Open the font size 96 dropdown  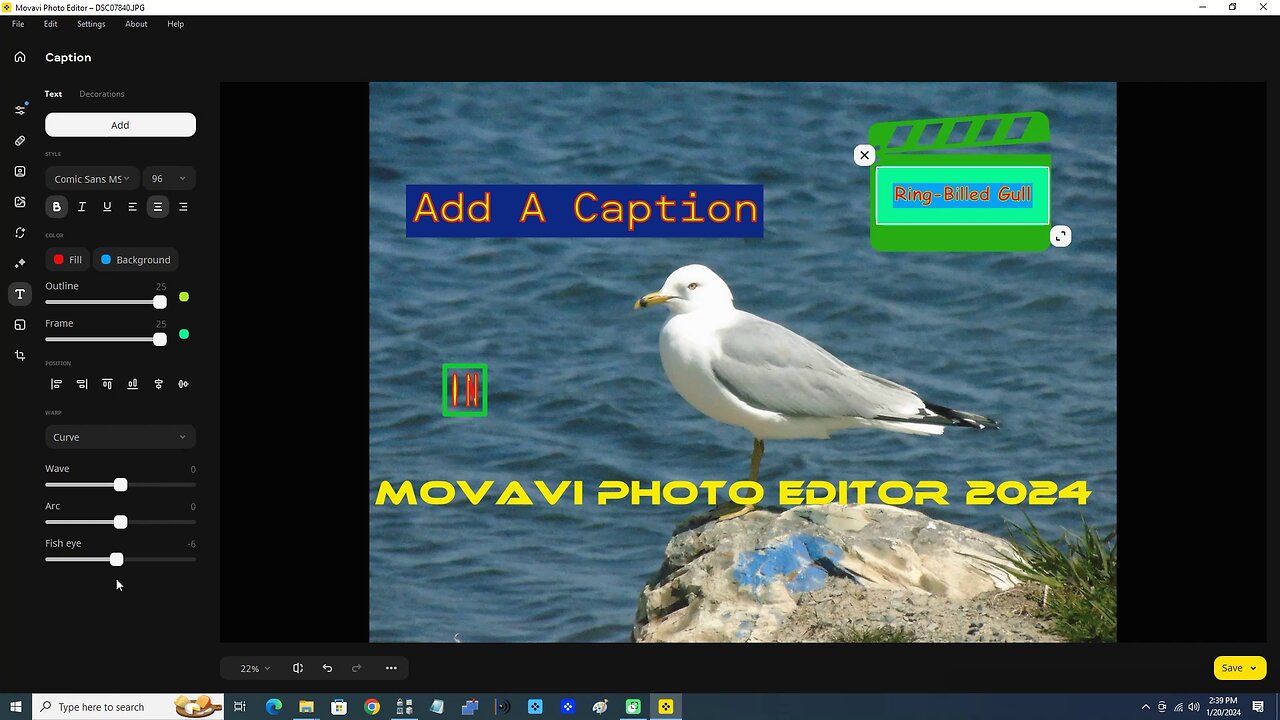(x=169, y=179)
